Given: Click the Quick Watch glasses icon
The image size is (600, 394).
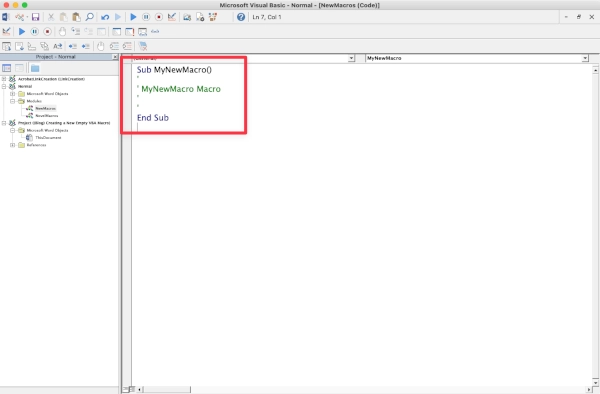Looking at the screenshot, I should click(155, 32).
